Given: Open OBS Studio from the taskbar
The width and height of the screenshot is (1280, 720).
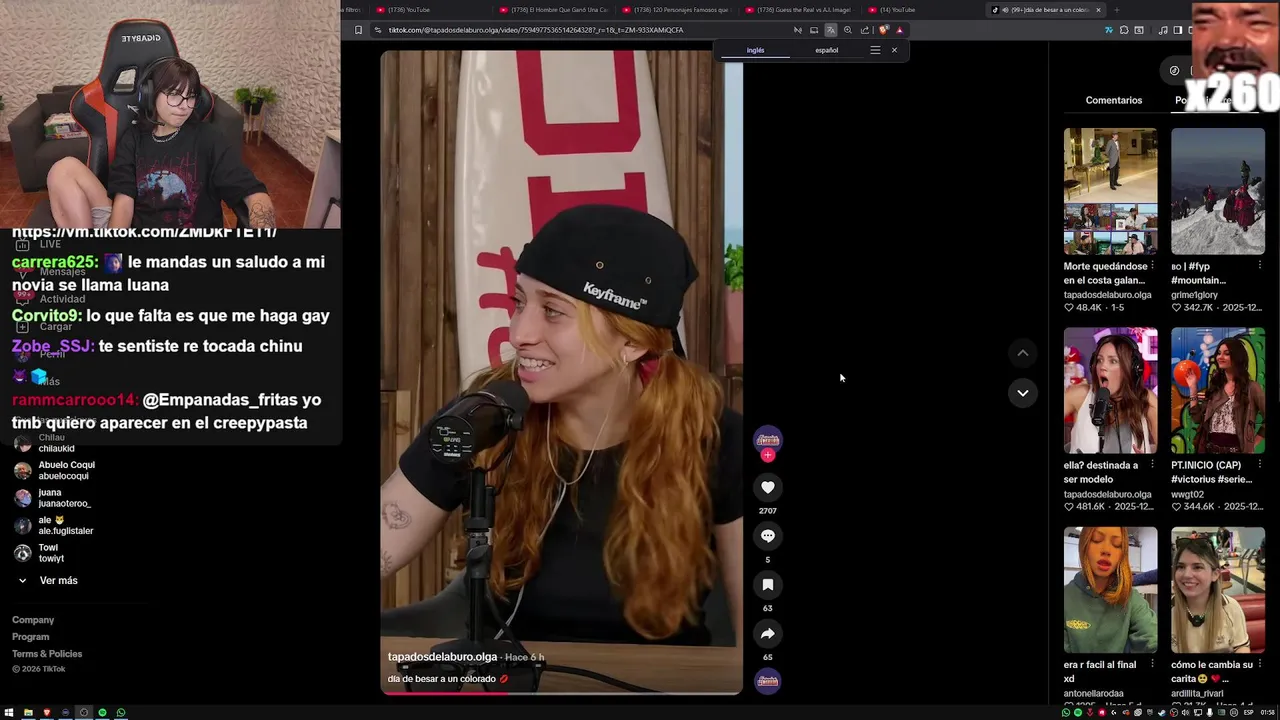Looking at the screenshot, I should pos(84,713).
